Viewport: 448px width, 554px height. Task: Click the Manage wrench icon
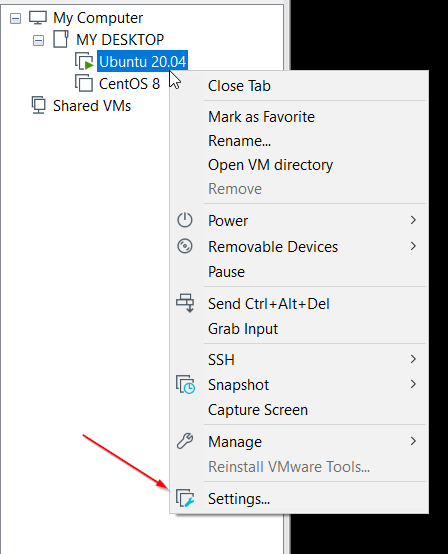tap(185, 441)
